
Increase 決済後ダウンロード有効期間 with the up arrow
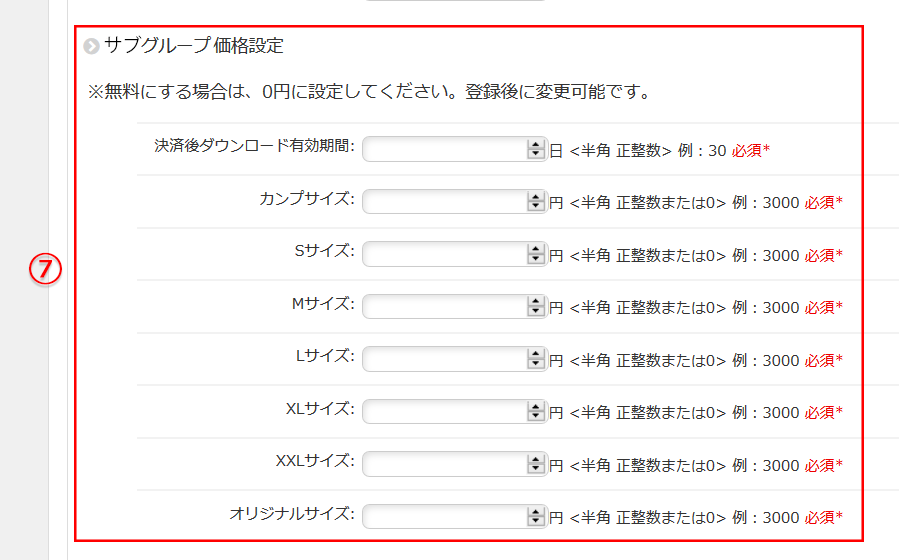tap(534, 145)
